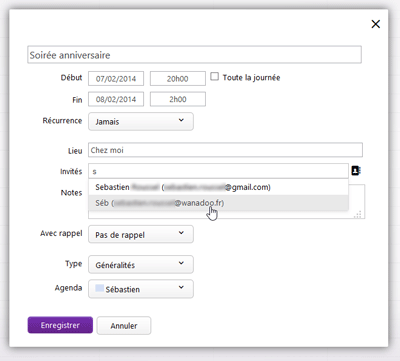Choose the Séb wanadoo.fr suggestion
This screenshot has height=361, width=400.
pos(218,203)
